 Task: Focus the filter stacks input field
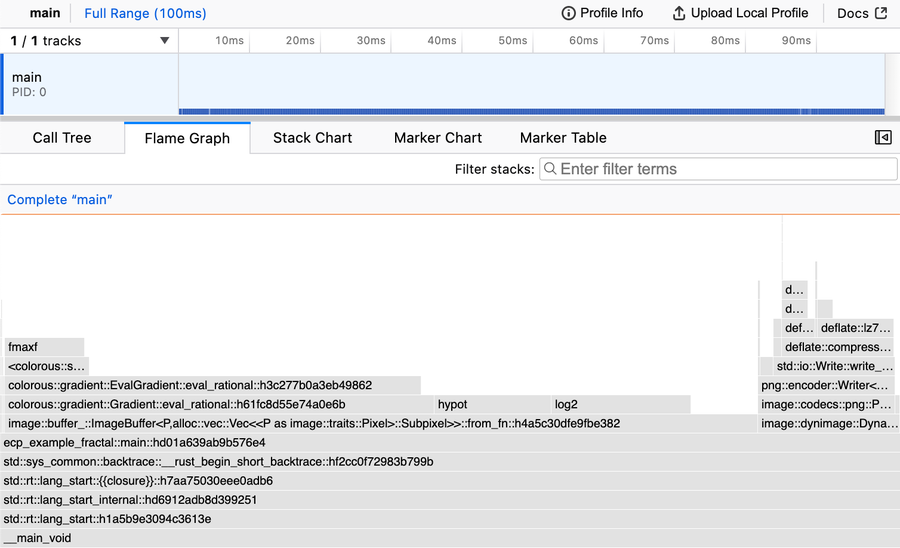[718, 169]
